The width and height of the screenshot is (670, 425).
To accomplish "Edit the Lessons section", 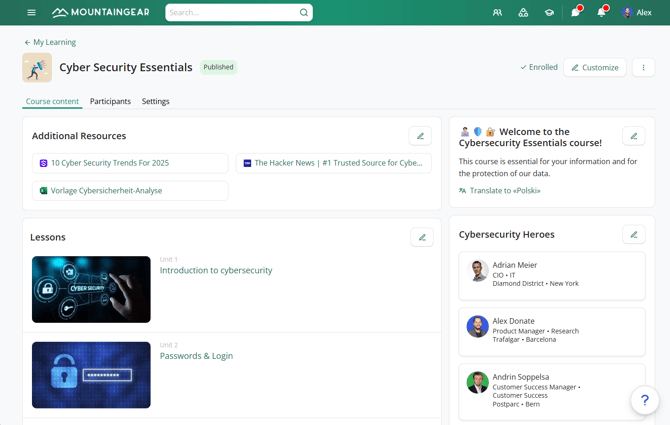I will pyautogui.click(x=421, y=237).
